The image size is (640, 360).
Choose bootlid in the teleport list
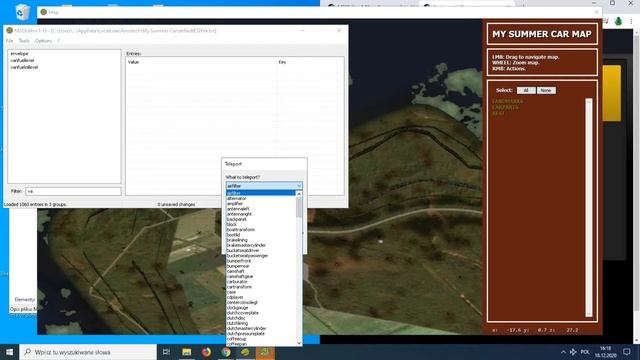[x=261, y=235]
